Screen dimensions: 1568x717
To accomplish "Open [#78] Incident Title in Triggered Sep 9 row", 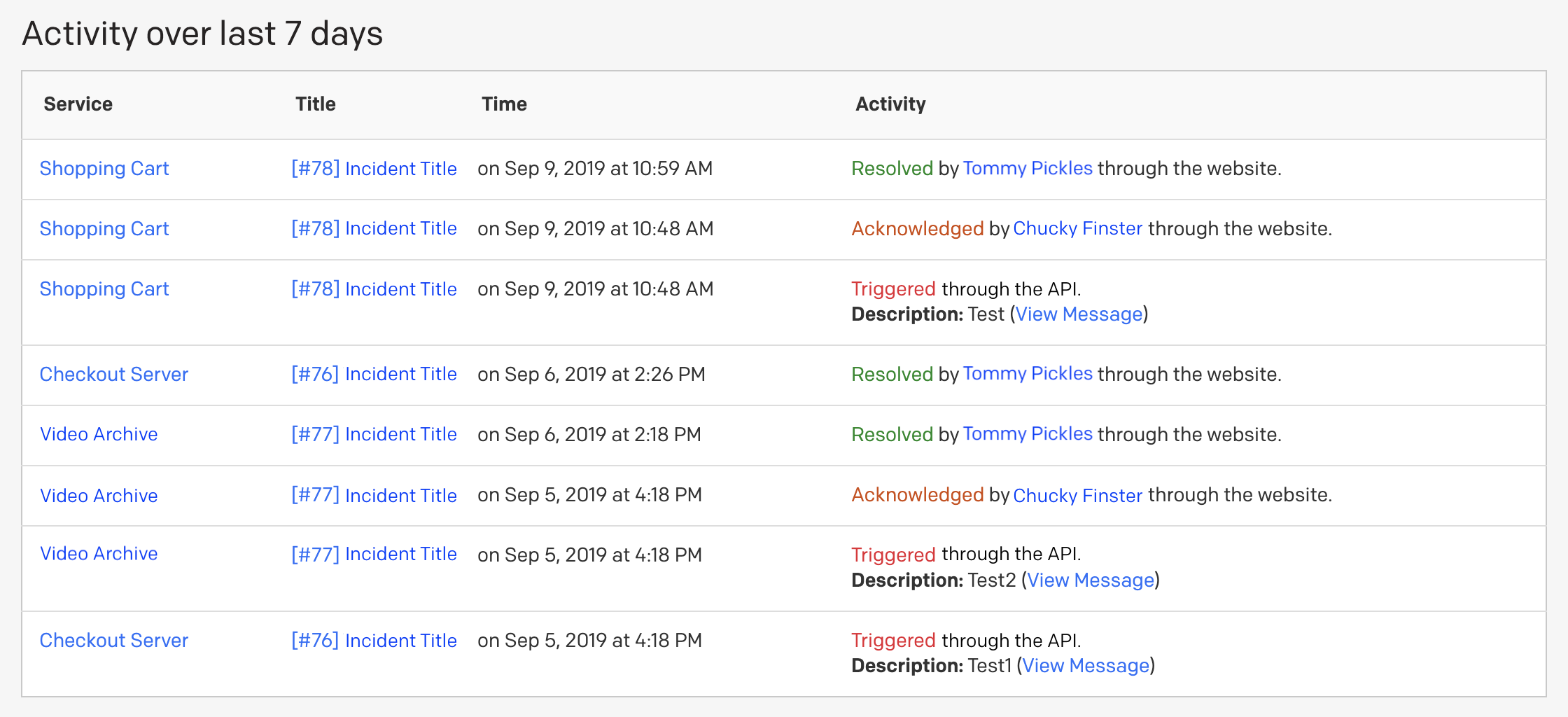I will pos(374,289).
